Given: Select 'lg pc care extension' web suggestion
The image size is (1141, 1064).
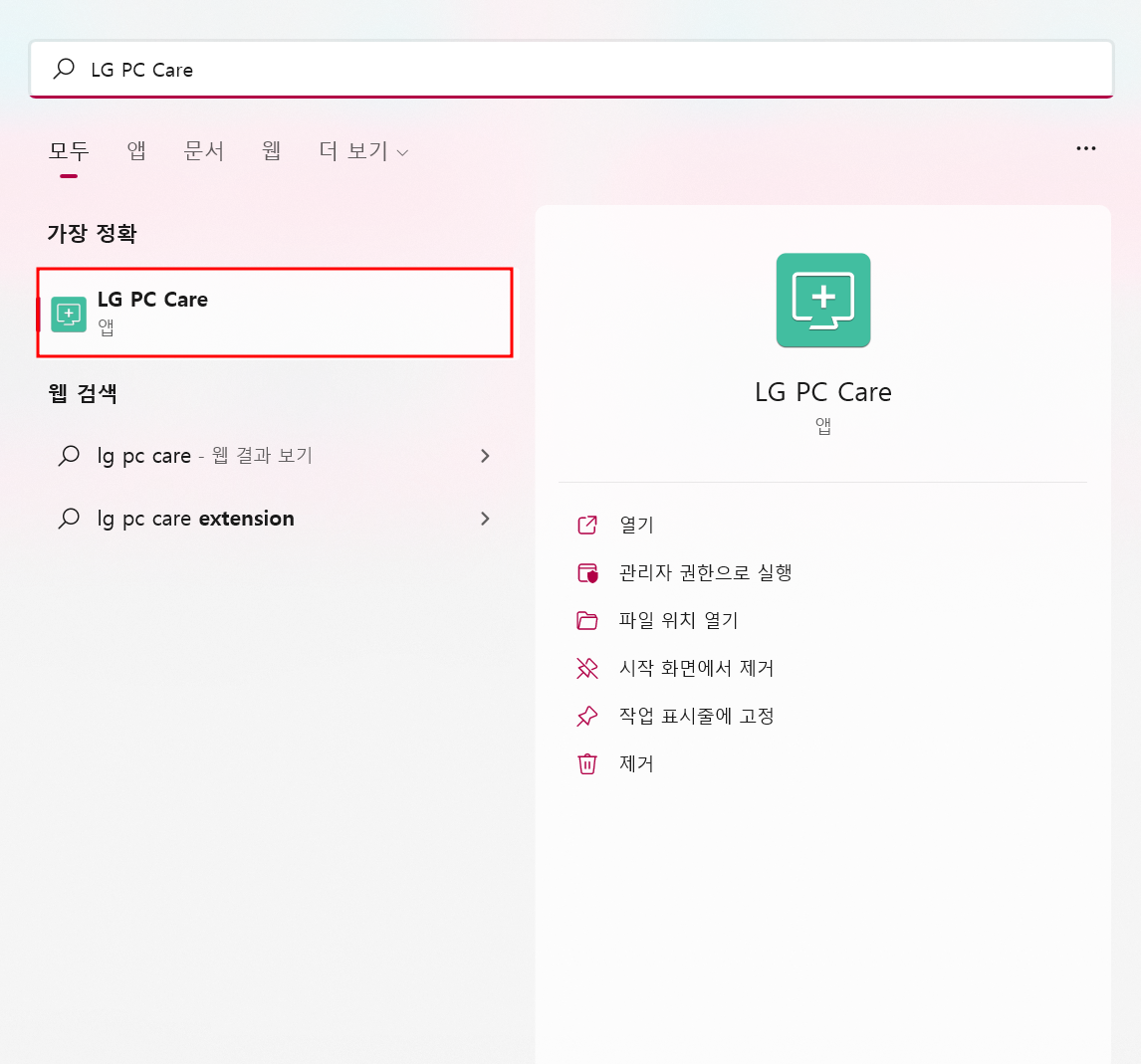Looking at the screenshot, I should (275, 519).
